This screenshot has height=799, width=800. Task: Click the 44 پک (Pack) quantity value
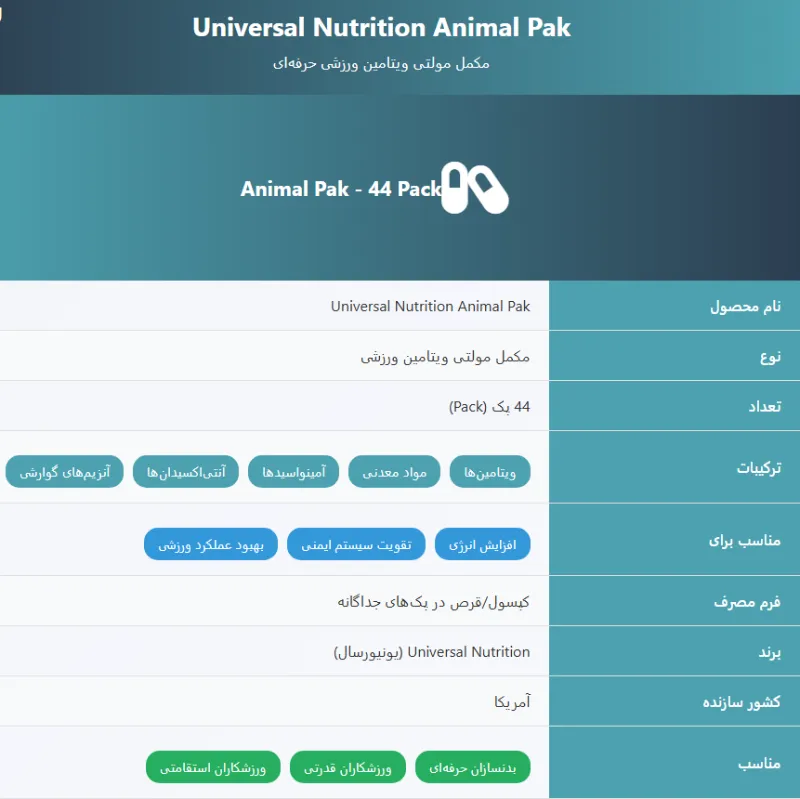(489, 407)
